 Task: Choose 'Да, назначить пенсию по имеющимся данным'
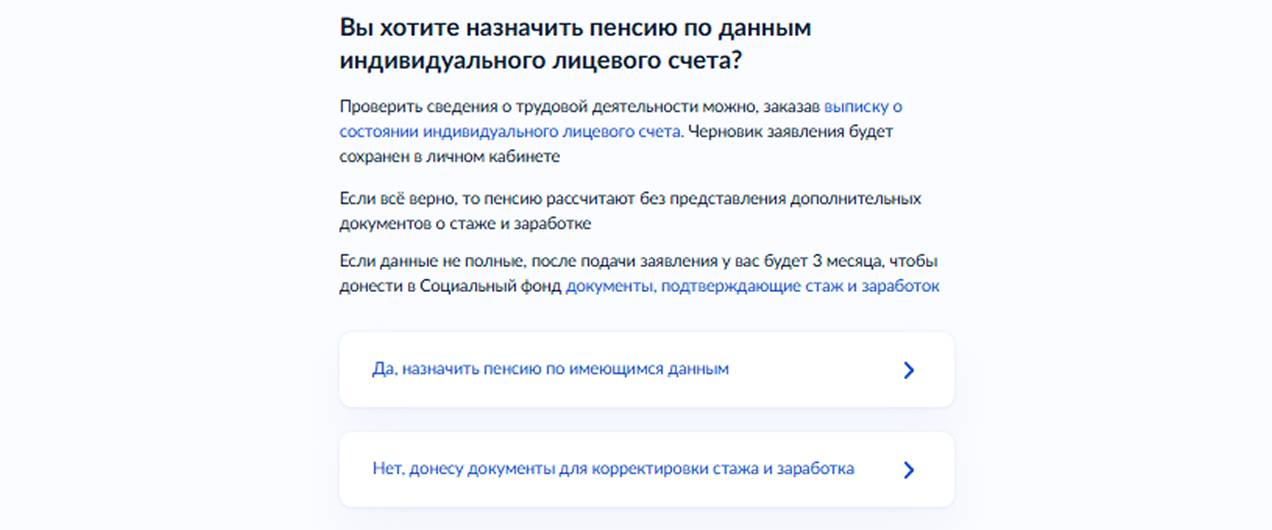coord(646,370)
